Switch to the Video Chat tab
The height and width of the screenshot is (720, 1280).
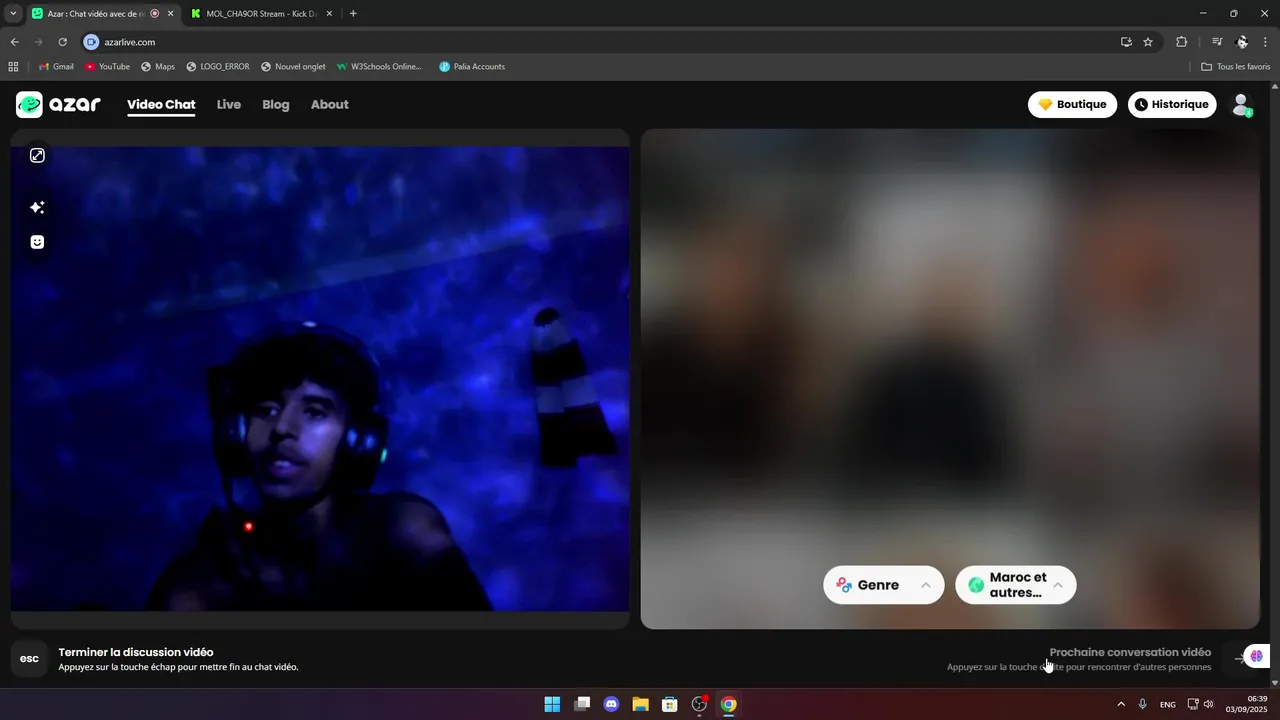(161, 104)
